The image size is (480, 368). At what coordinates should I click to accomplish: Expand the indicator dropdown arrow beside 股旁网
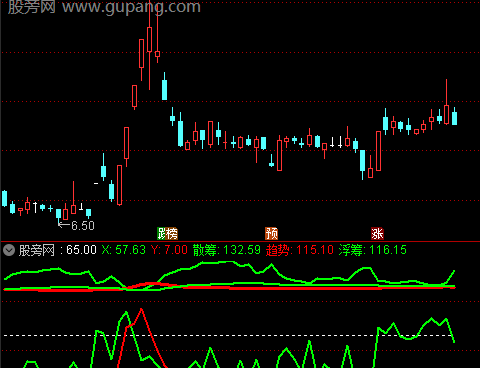click(9, 250)
